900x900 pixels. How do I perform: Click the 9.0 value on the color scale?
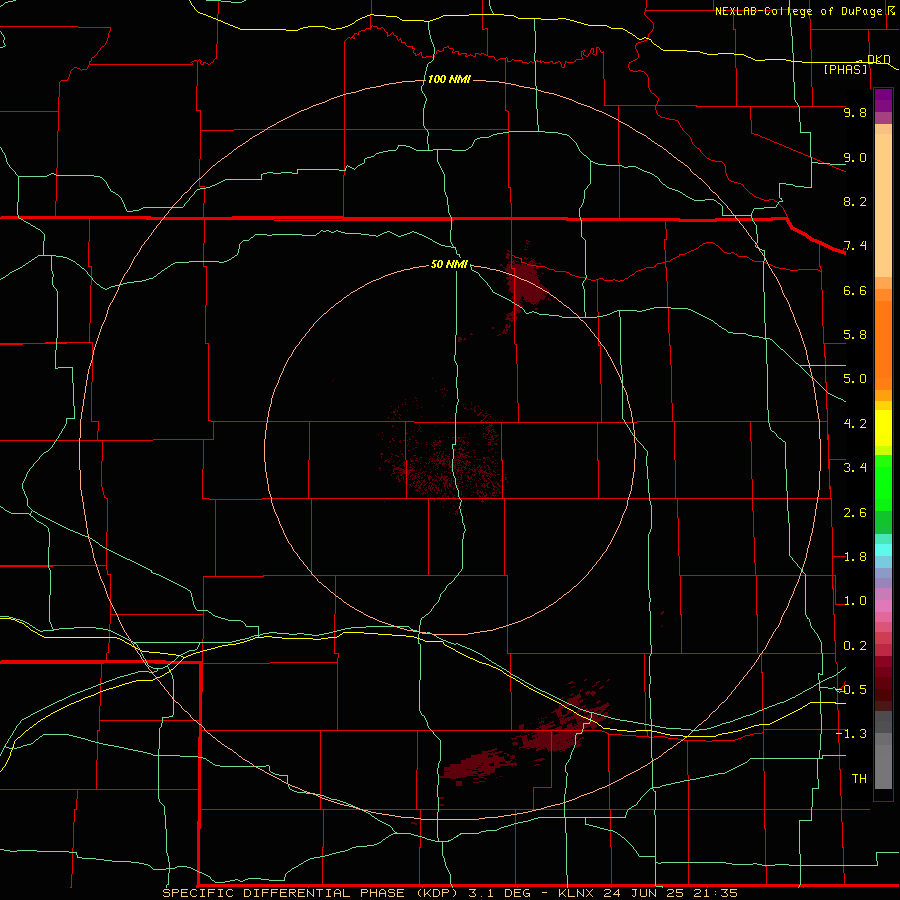pyautogui.click(x=855, y=157)
